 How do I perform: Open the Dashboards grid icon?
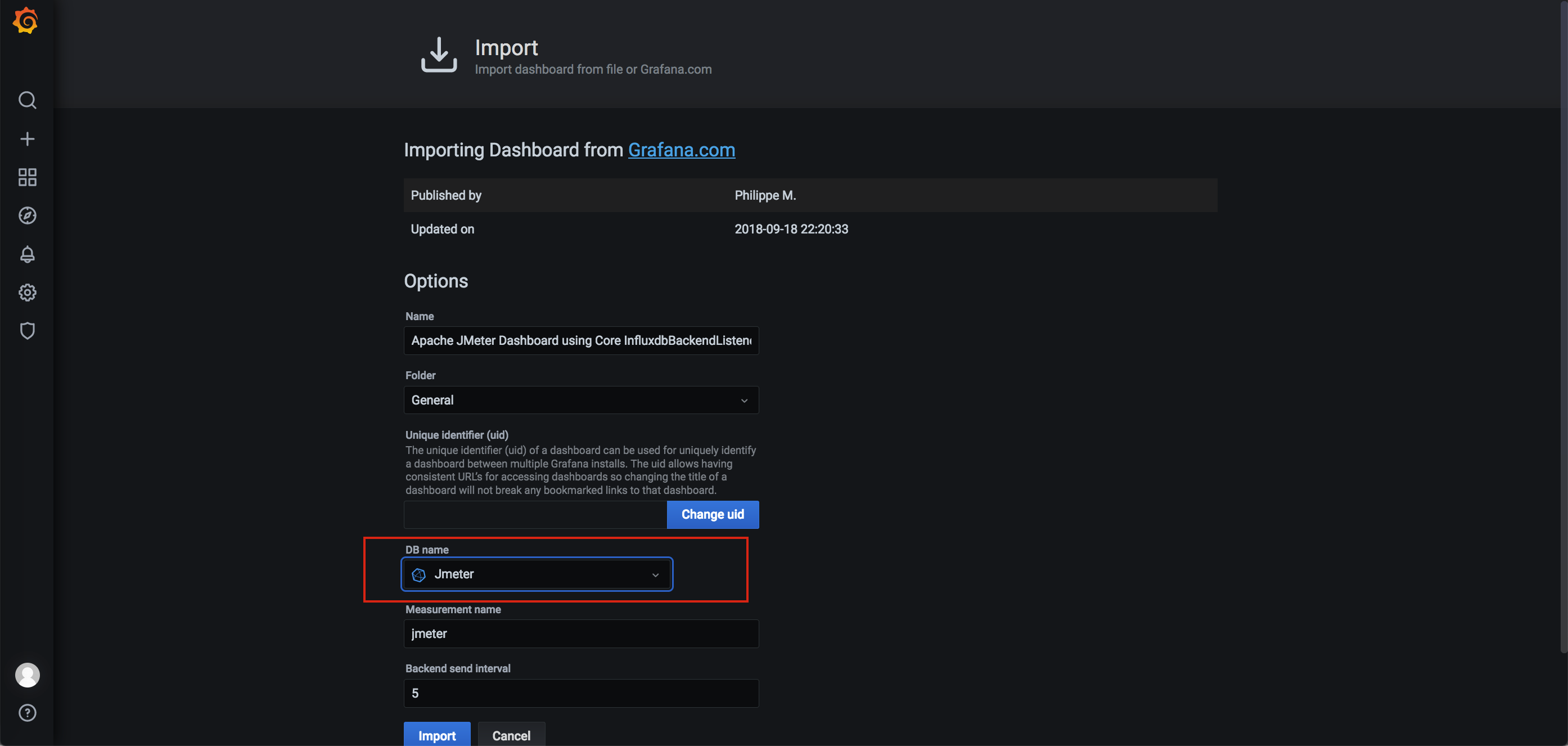(x=27, y=177)
